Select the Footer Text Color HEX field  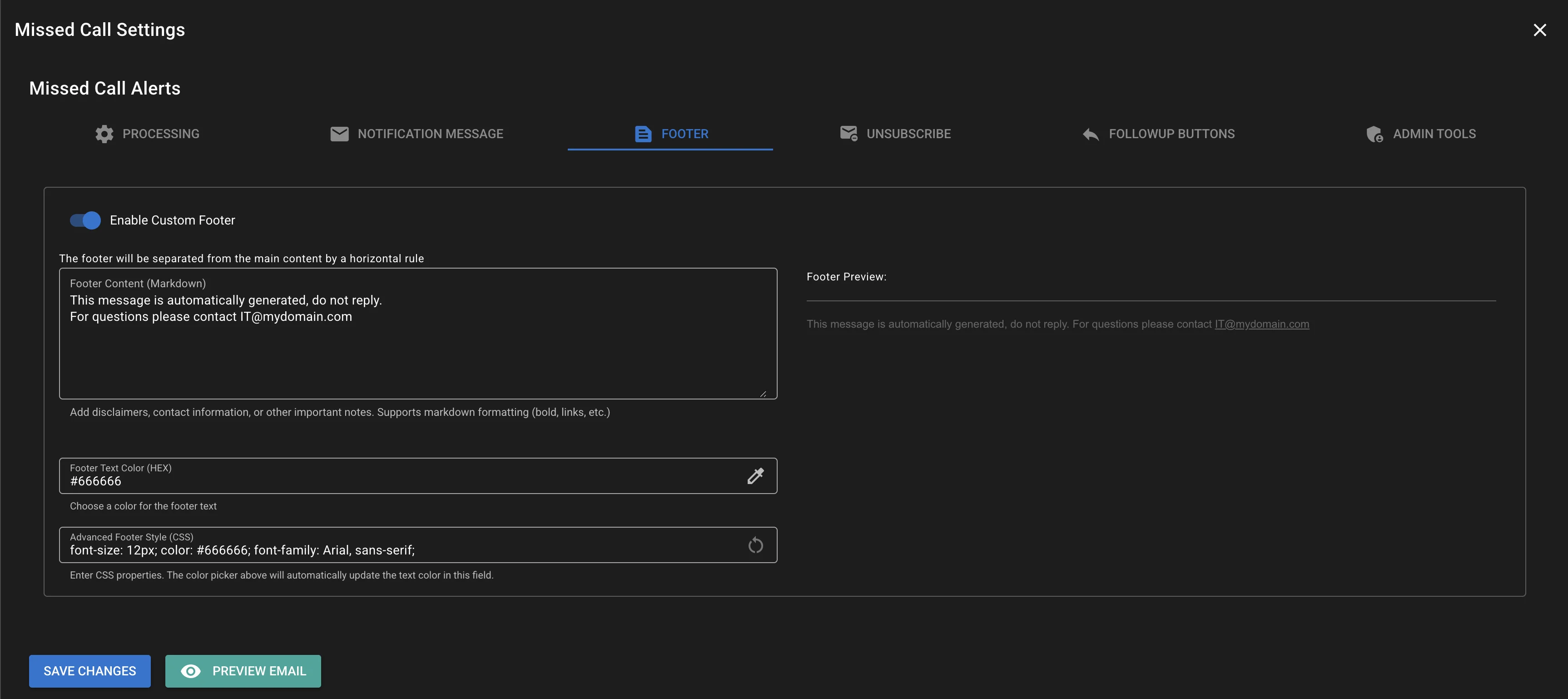tap(365, 481)
